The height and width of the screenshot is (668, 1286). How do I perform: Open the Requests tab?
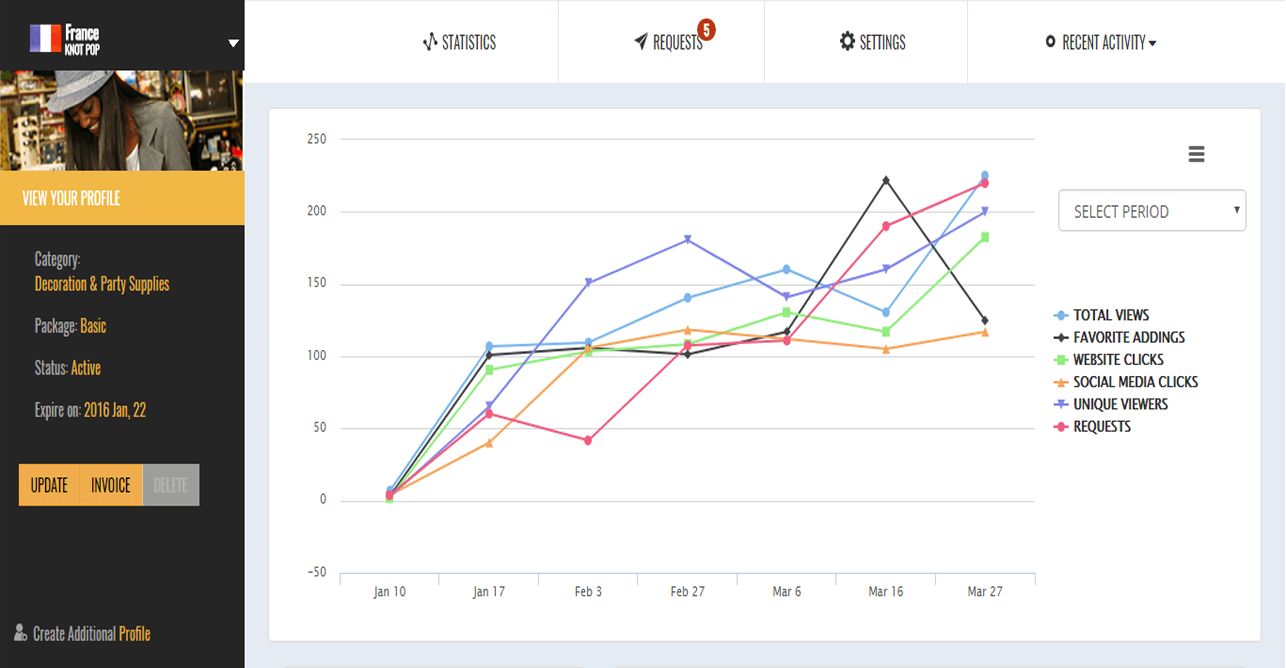pyautogui.click(x=669, y=42)
